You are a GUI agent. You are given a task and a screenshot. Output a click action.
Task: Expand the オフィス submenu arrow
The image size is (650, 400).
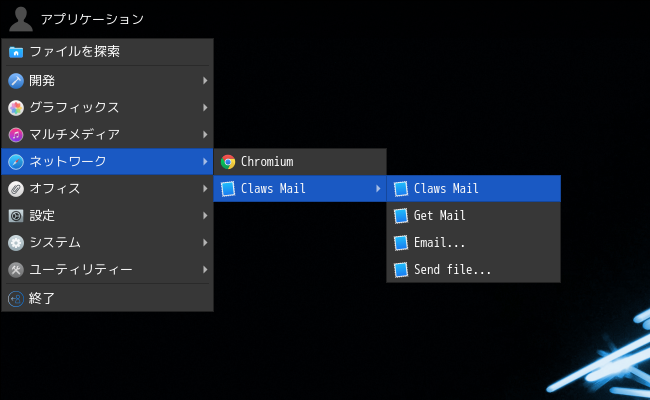tap(205, 188)
